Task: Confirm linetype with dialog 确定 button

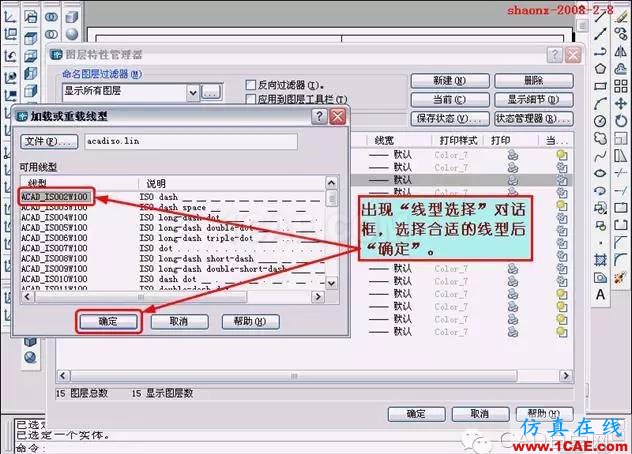Action: (108, 322)
